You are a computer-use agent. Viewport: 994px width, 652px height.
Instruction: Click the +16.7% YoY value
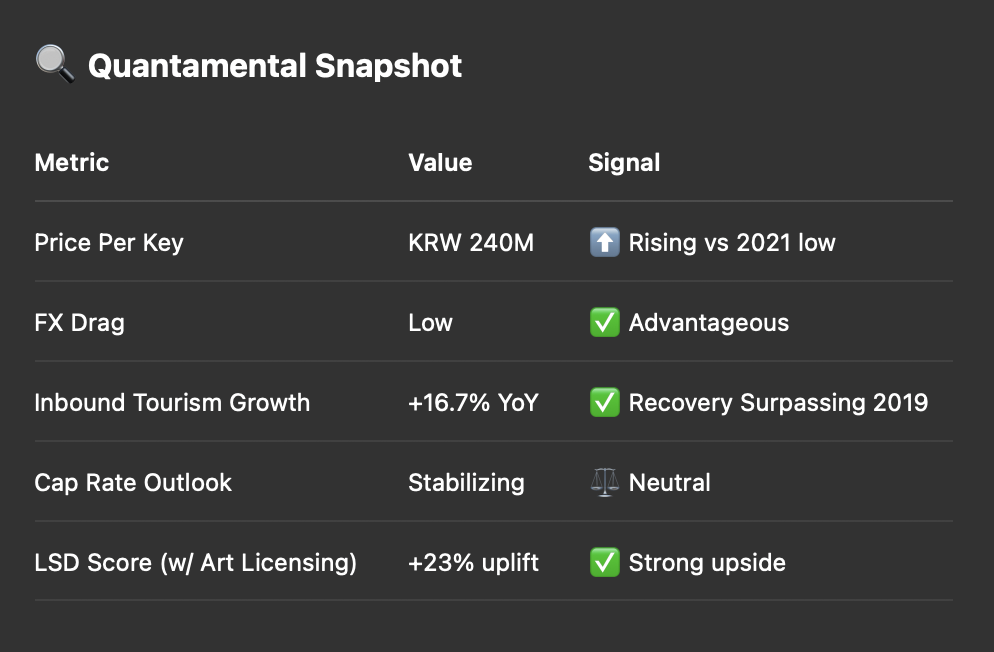coord(474,402)
